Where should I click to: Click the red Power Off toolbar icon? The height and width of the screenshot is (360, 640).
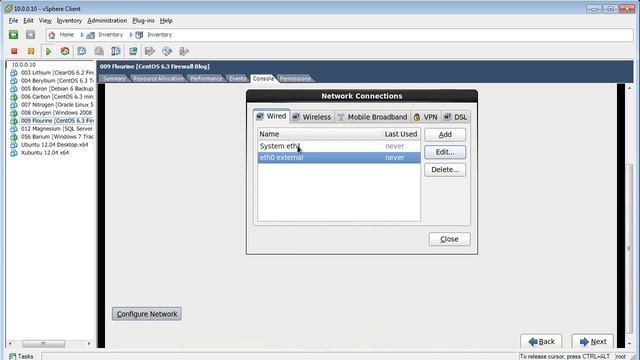14,51
